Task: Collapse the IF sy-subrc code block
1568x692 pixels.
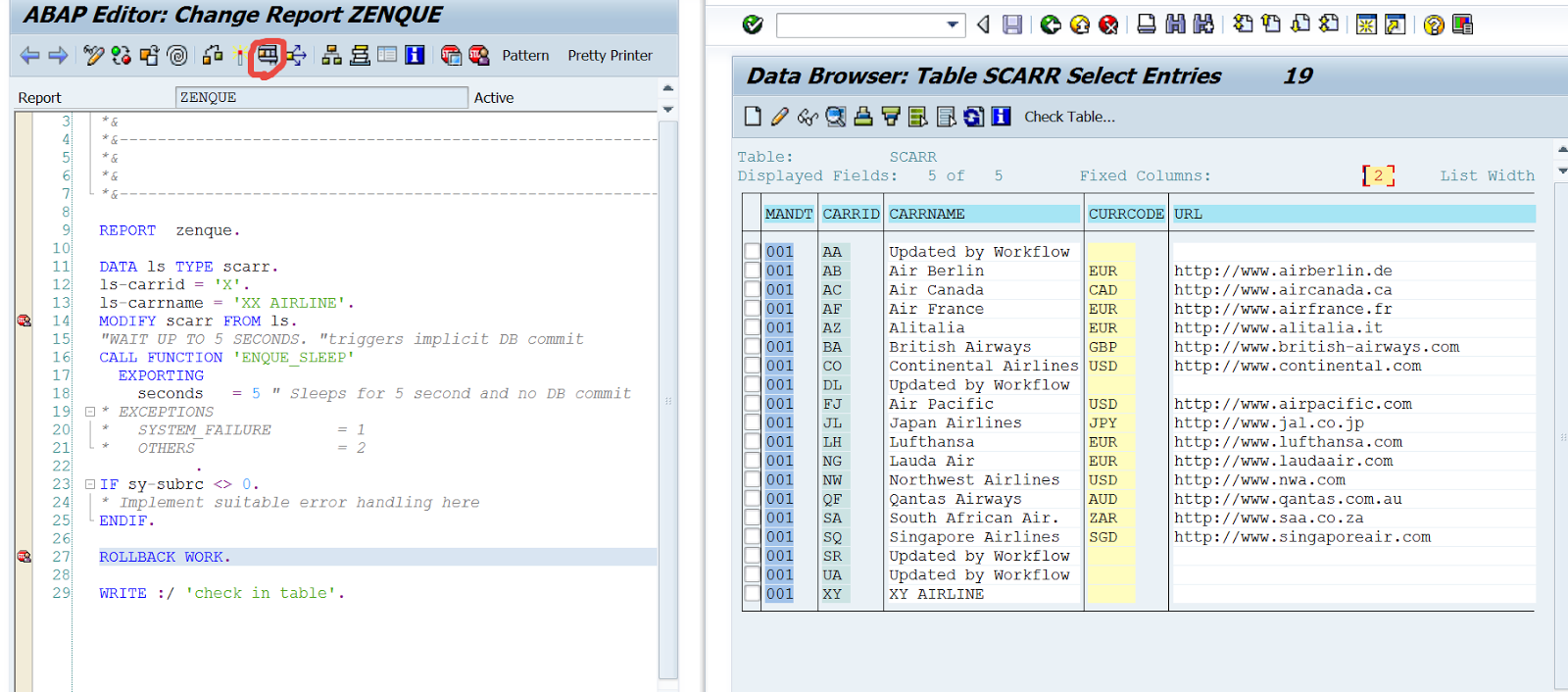Action: pyautogui.click(x=90, y=484)
